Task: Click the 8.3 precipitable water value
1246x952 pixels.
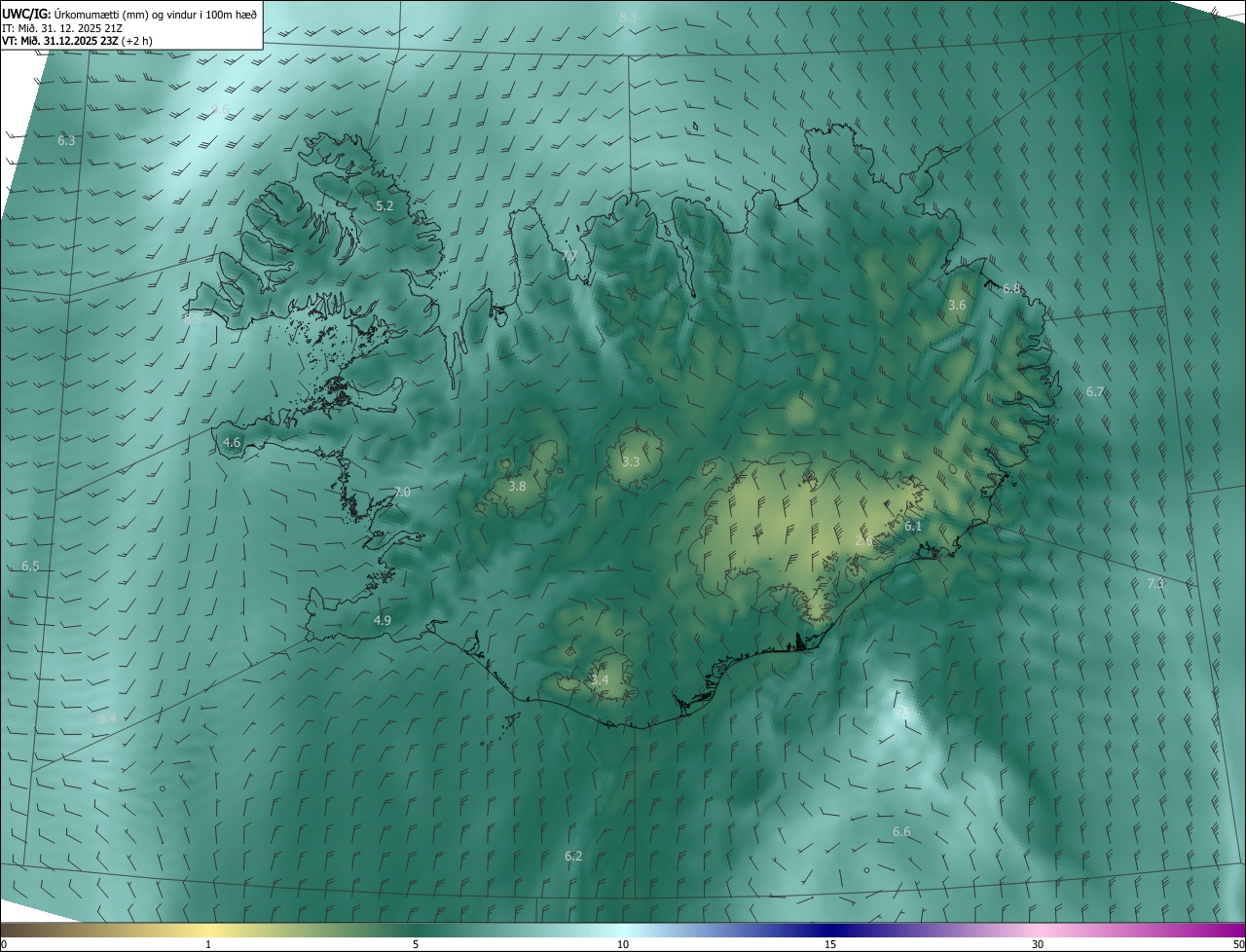Action: (628, 17)
